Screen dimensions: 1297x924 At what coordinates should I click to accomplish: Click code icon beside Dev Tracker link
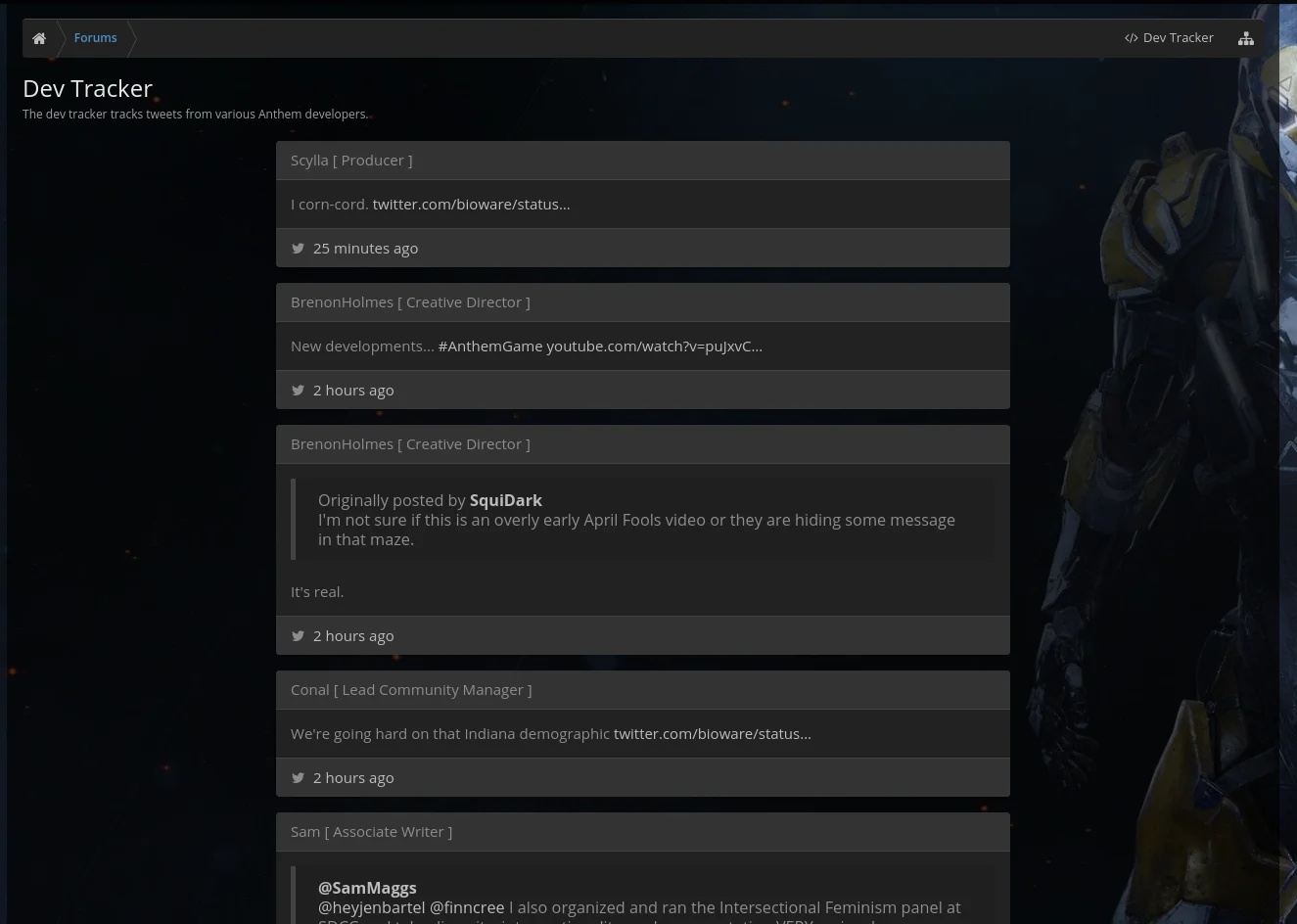[x=1132, y=38]
